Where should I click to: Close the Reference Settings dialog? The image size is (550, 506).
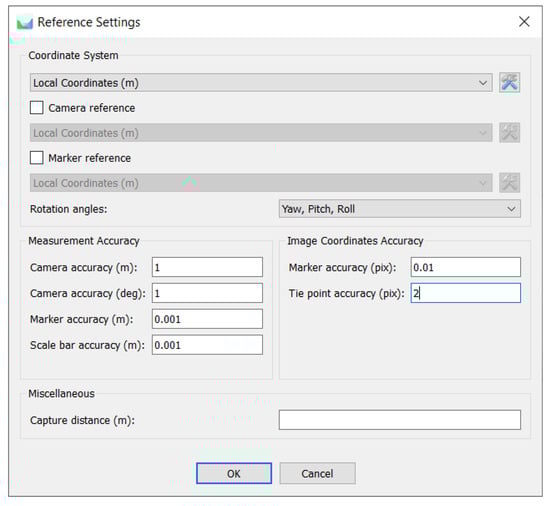coord(524,22)
